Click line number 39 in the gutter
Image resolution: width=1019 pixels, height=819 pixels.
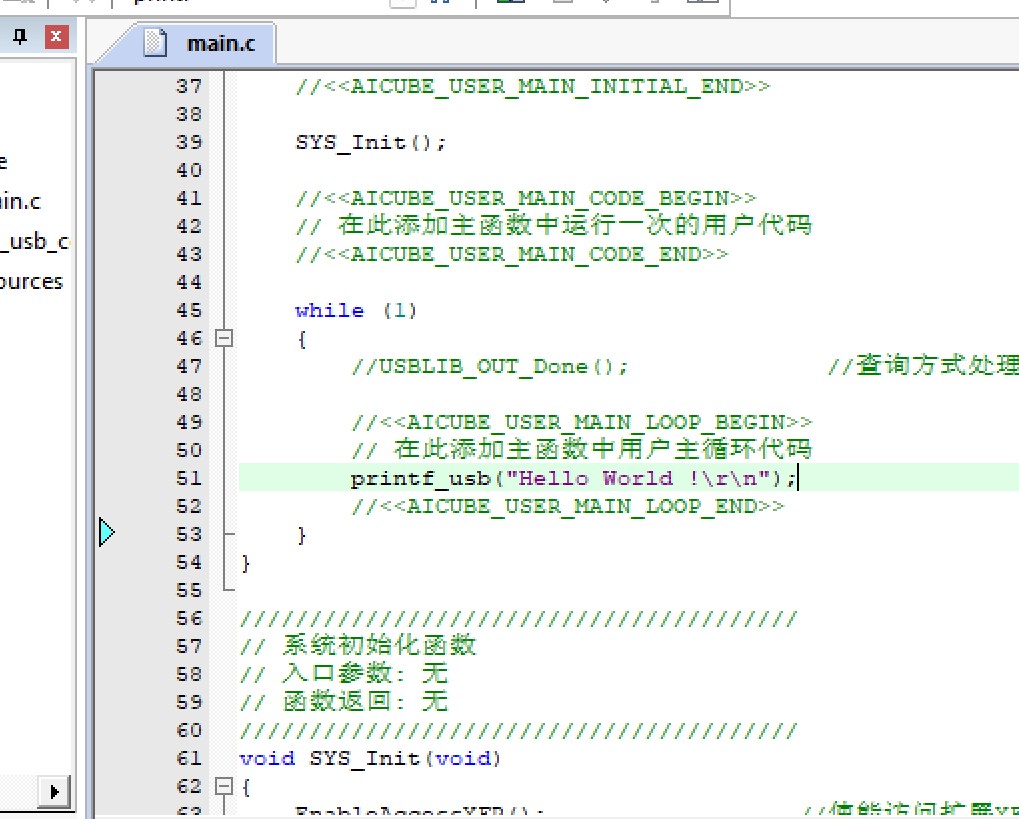point(188,143)
